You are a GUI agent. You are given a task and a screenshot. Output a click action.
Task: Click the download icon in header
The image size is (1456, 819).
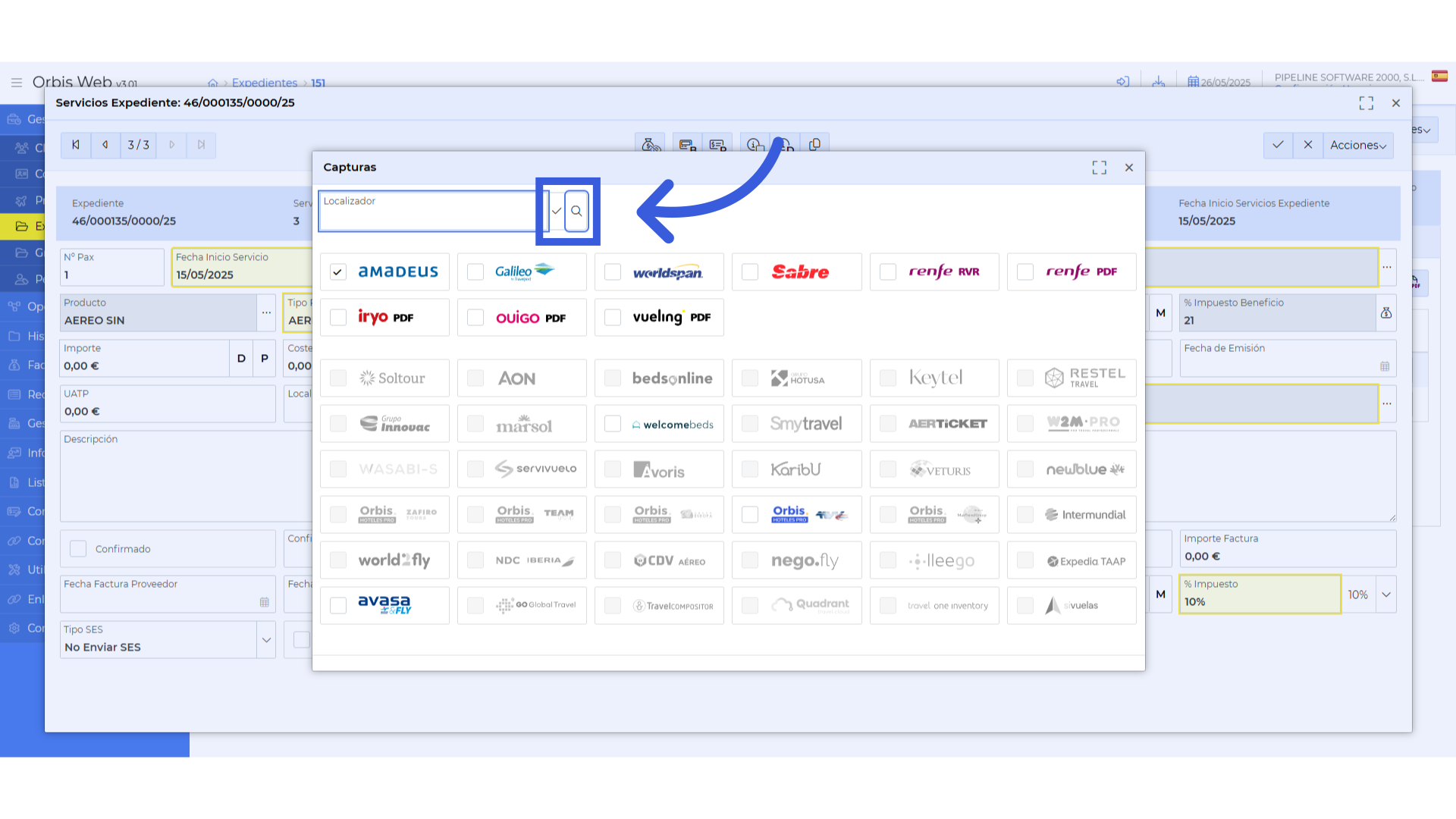1159,81
